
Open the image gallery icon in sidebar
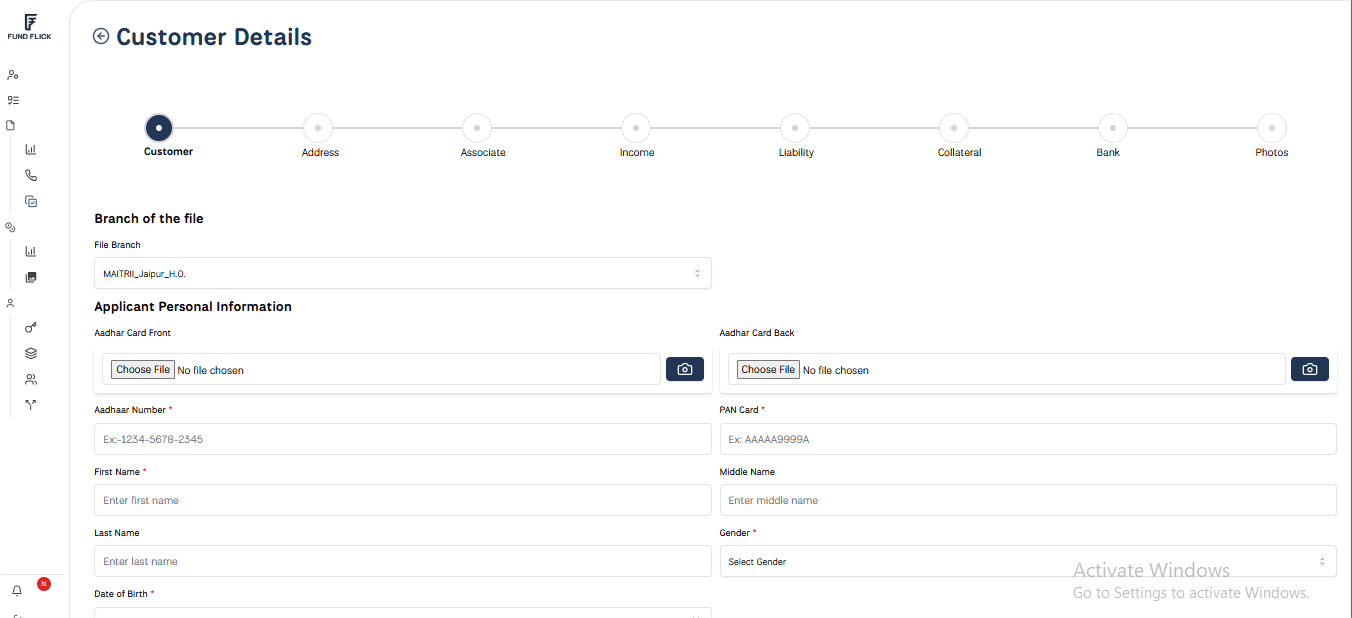coord(31,277)
